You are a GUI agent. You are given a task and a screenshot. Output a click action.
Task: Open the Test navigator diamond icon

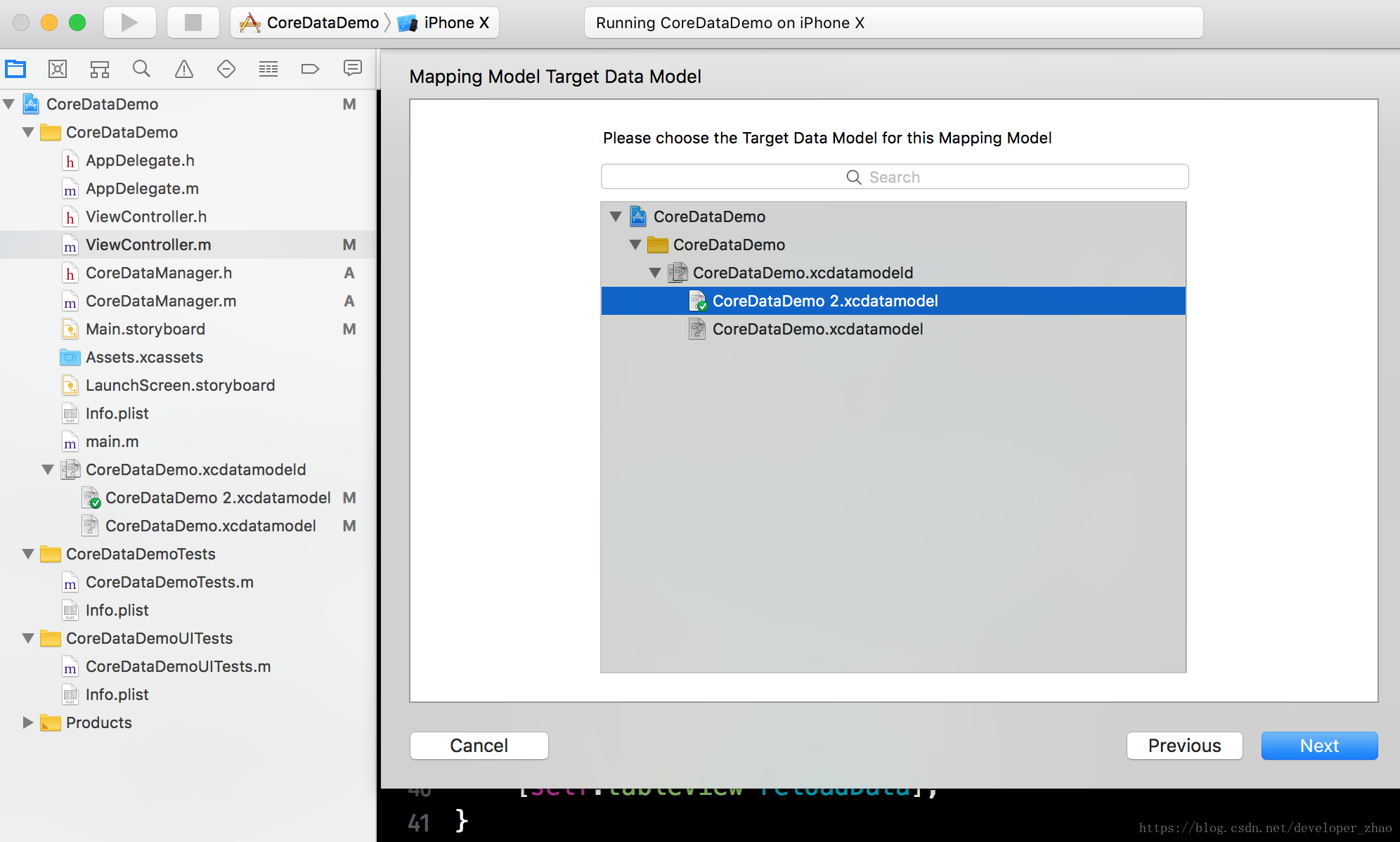pos(226,69)
